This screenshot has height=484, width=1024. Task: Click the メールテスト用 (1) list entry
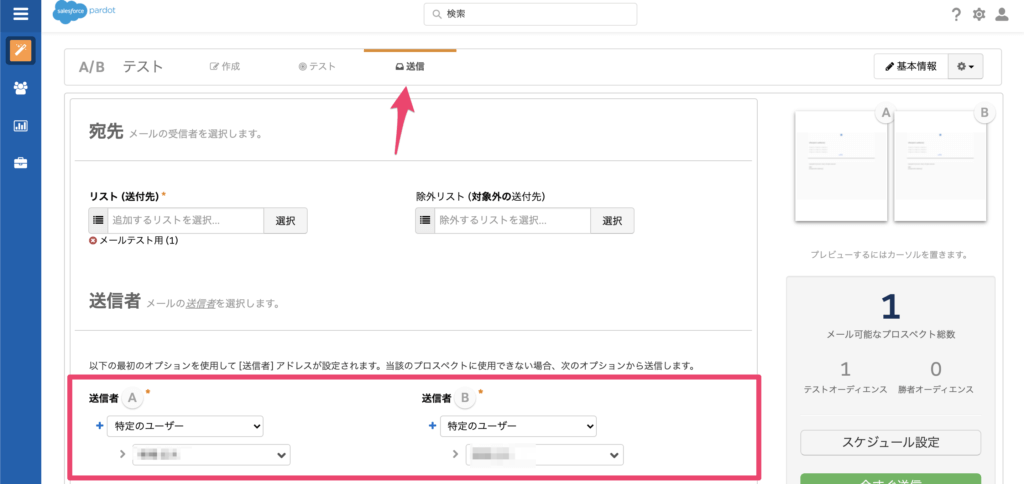click(x=138, y=240)
